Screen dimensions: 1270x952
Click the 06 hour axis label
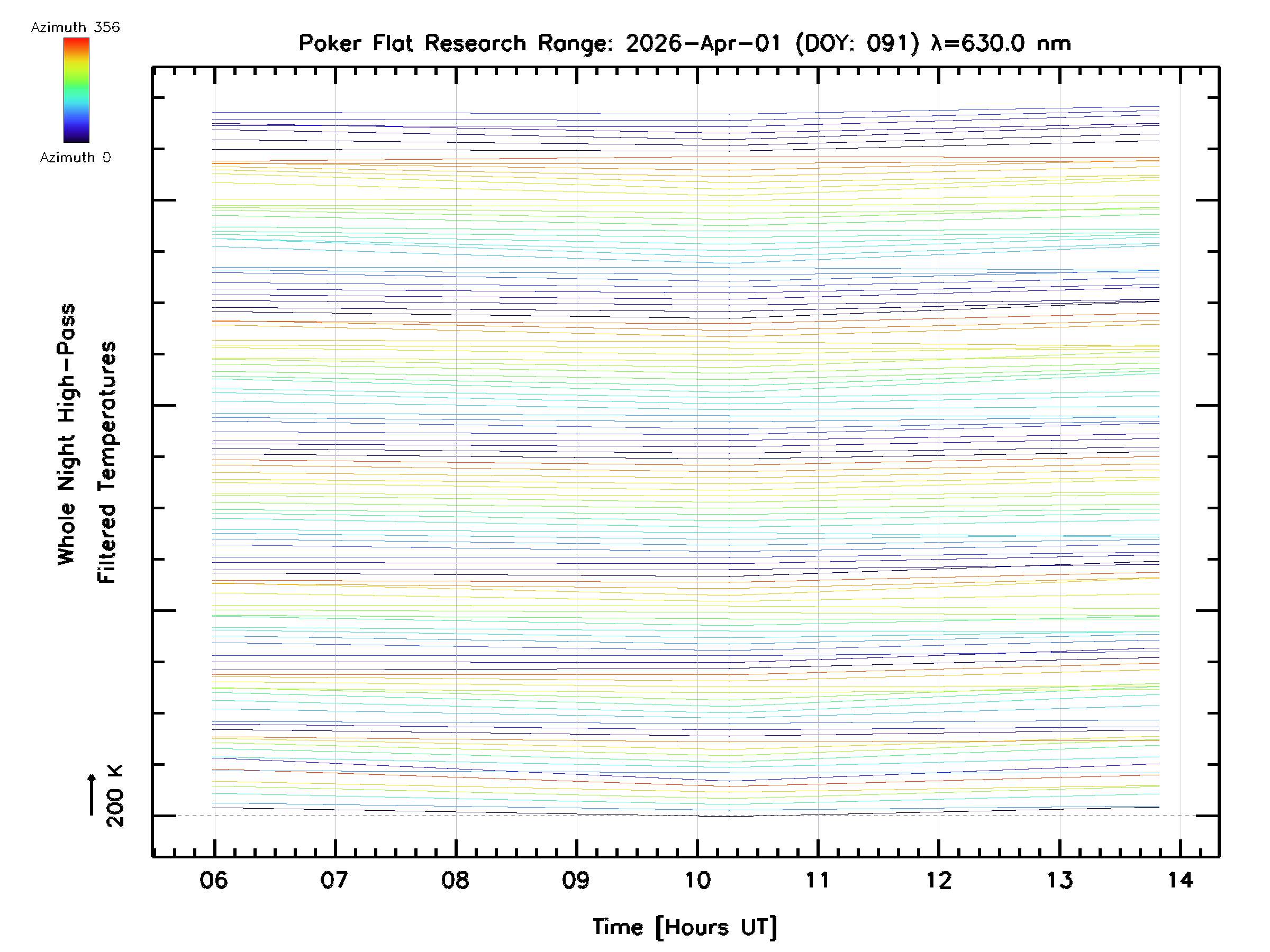(x=214, y=880)
